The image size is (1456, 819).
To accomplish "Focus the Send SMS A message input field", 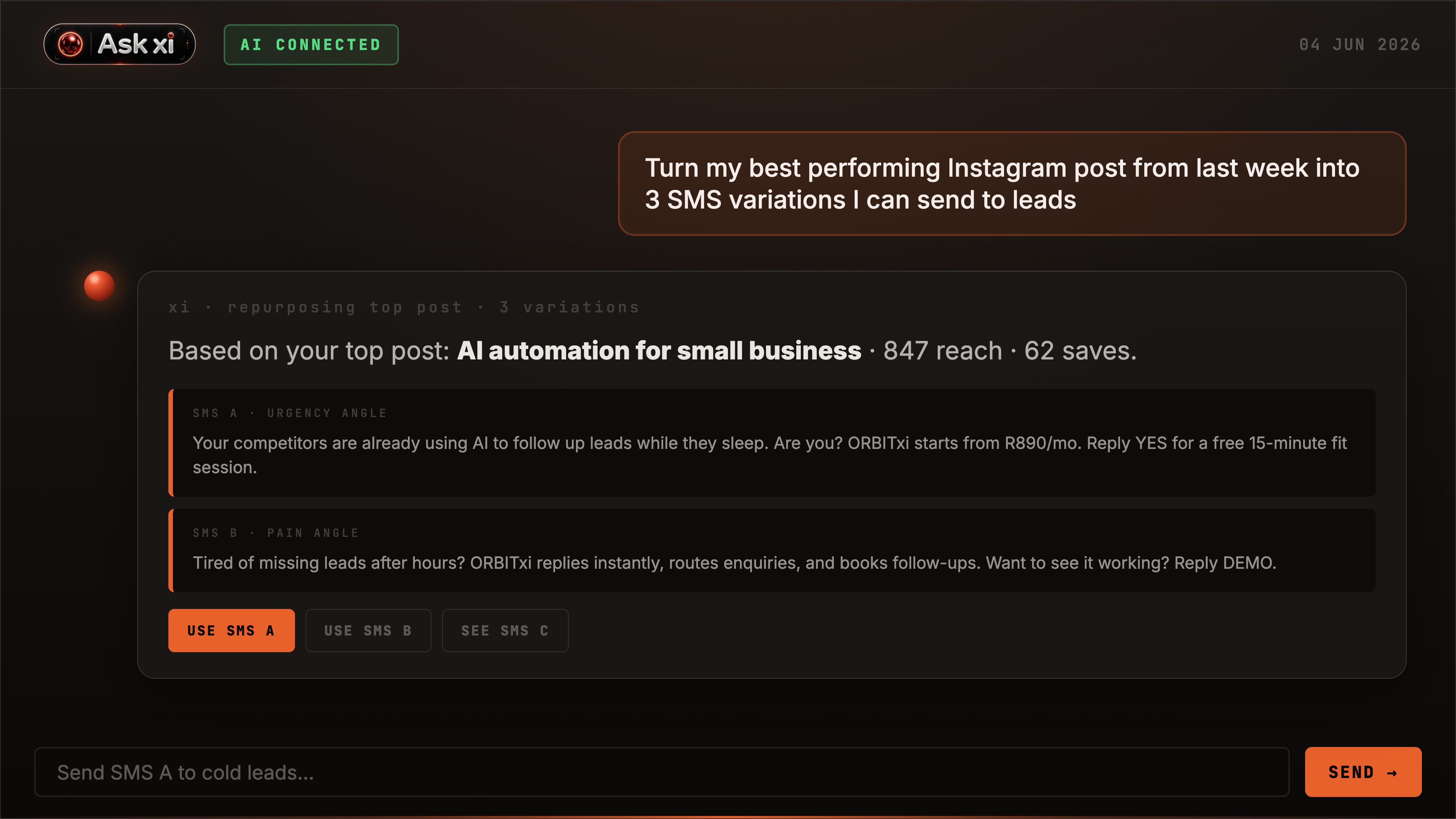I will click(x=661, y=772).
